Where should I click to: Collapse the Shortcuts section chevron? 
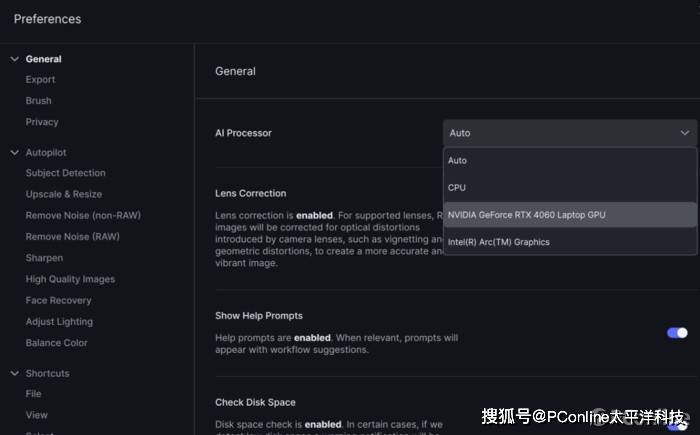[14, 373]
